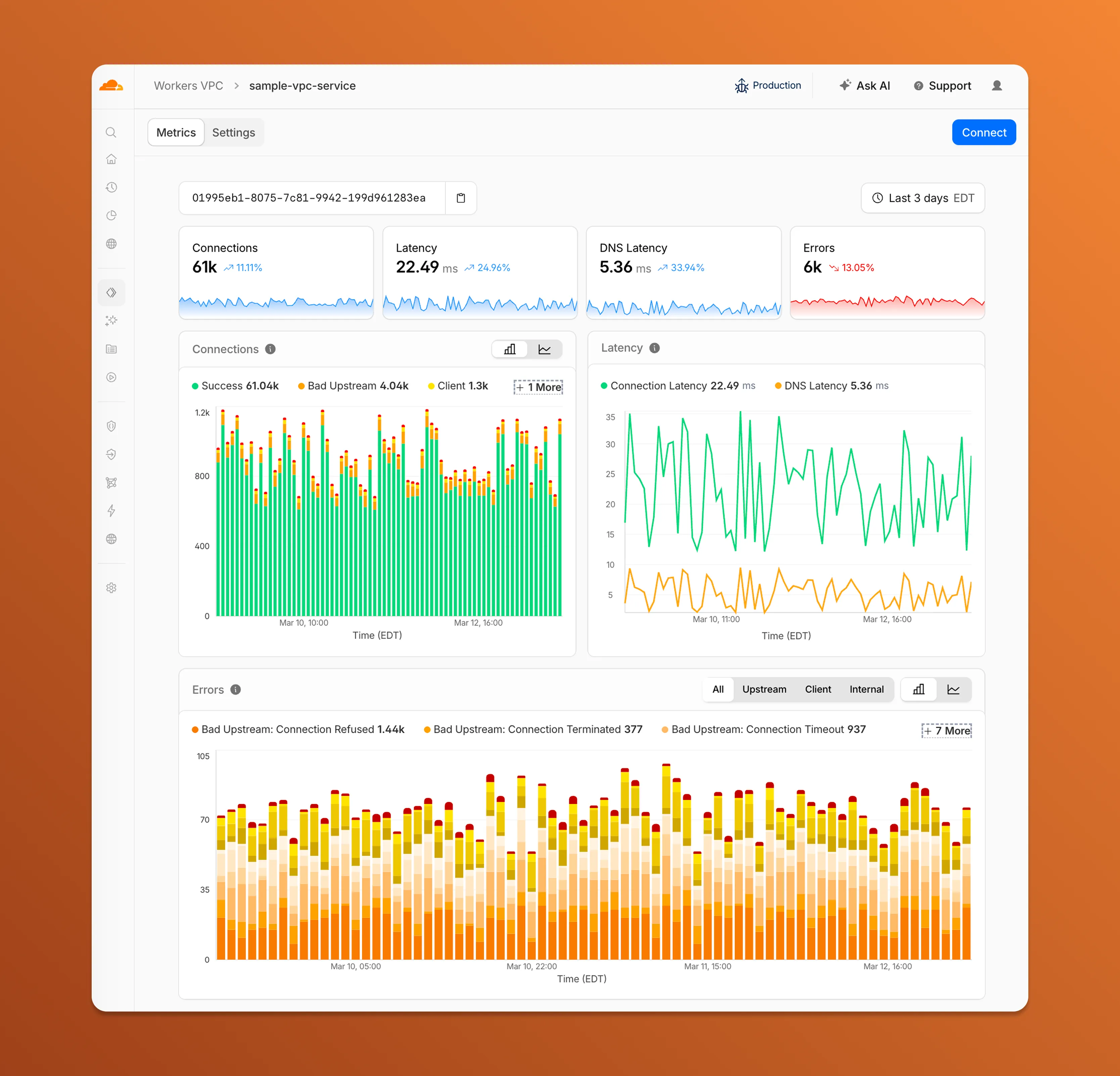The height and width of the screenshot is (1076, 1120).
Task: Open the lightning speed icon in the sidebar
Action: pyautogui.click(x=111, y=510)
